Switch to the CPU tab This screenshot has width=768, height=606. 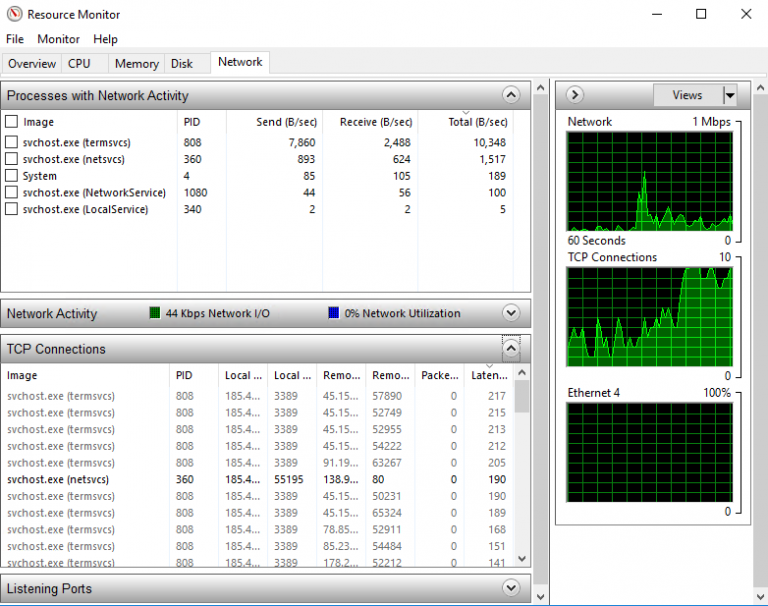(79, 63)
